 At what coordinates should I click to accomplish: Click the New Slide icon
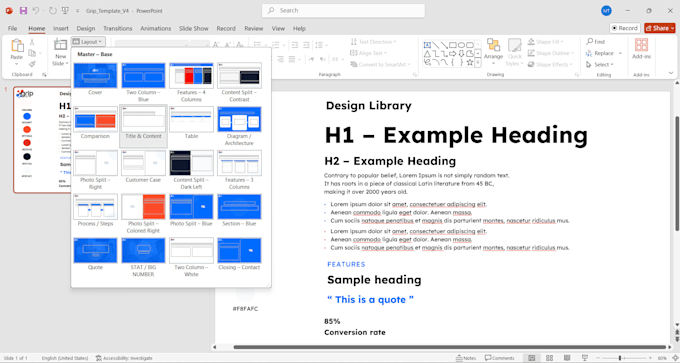tap(60, 45)
